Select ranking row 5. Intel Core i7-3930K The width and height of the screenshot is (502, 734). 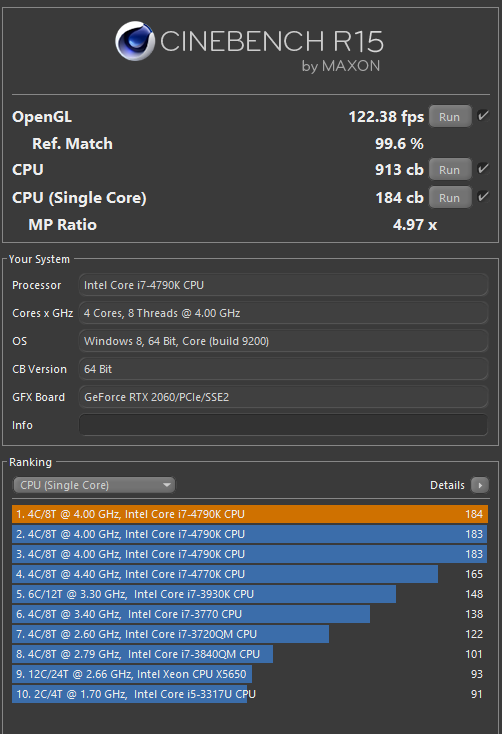click(x=250, y=594)
